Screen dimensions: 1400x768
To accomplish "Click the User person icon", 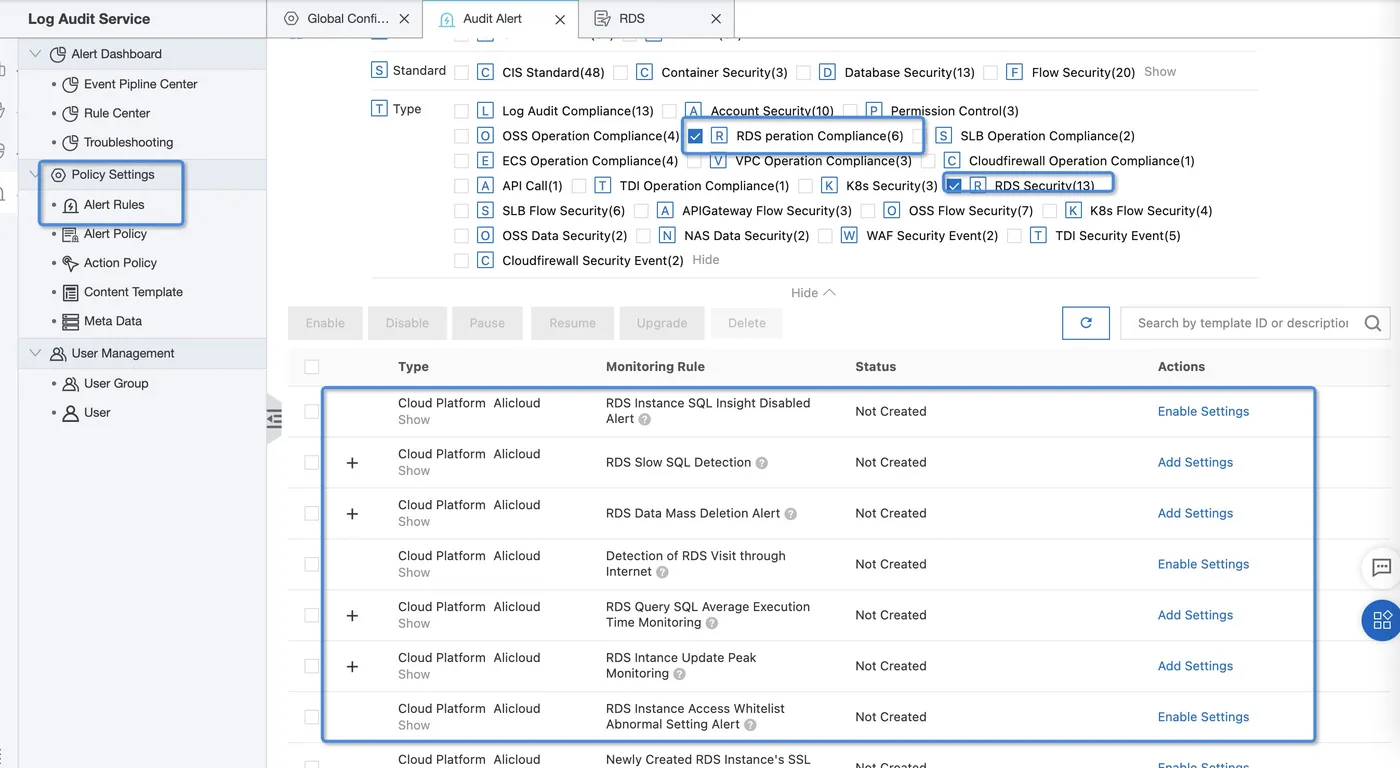I will [70, 413].
